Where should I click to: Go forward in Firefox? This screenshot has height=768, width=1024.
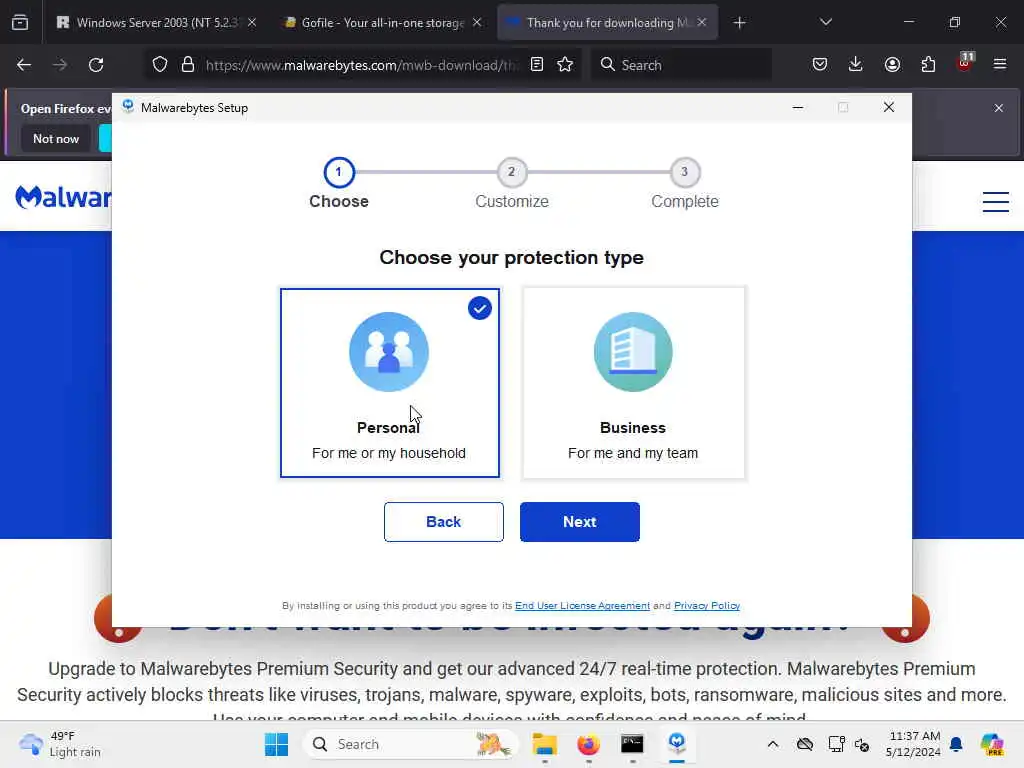[59, 65]
